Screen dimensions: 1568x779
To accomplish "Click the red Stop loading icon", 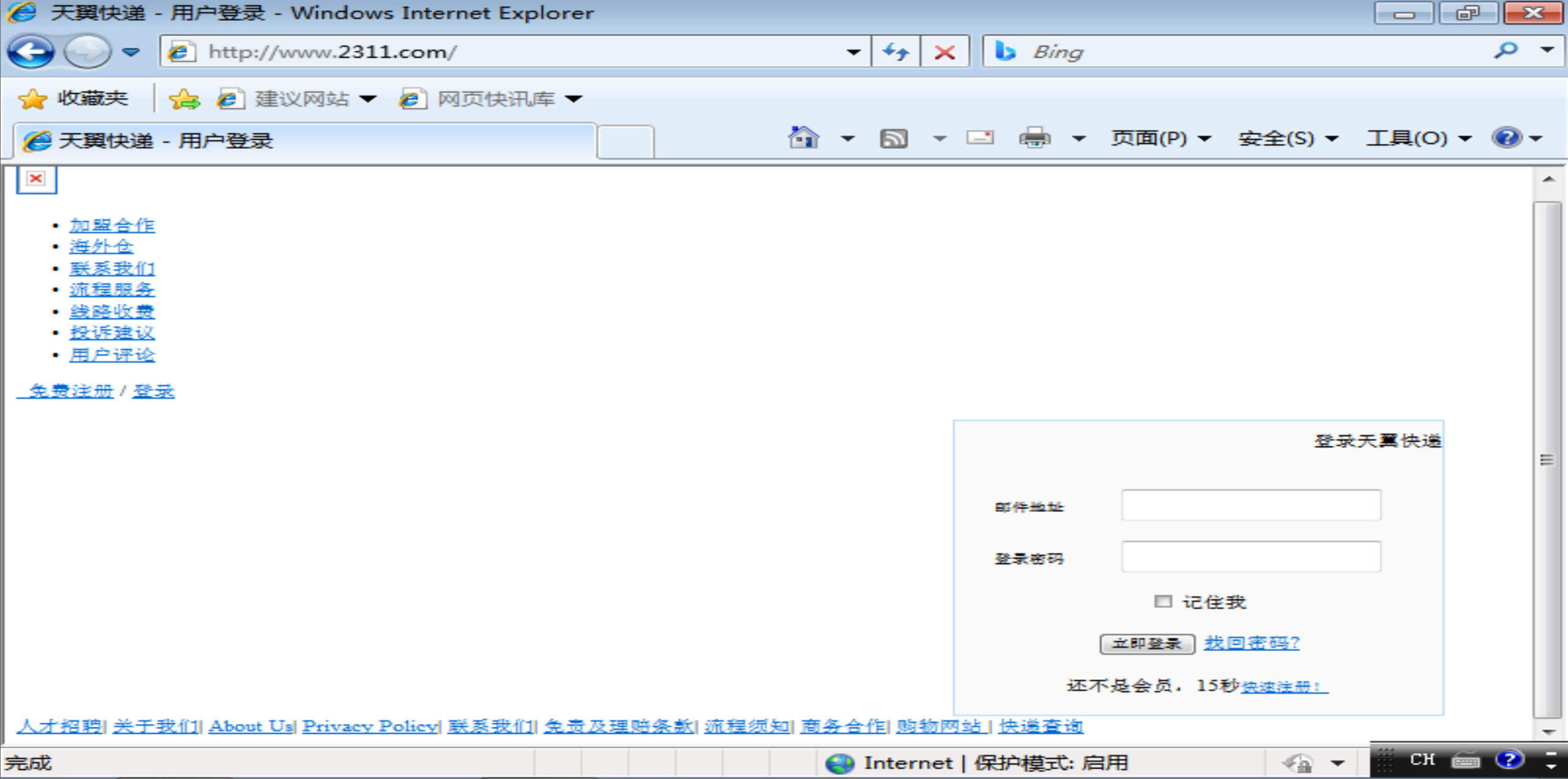I will (944, 51).
